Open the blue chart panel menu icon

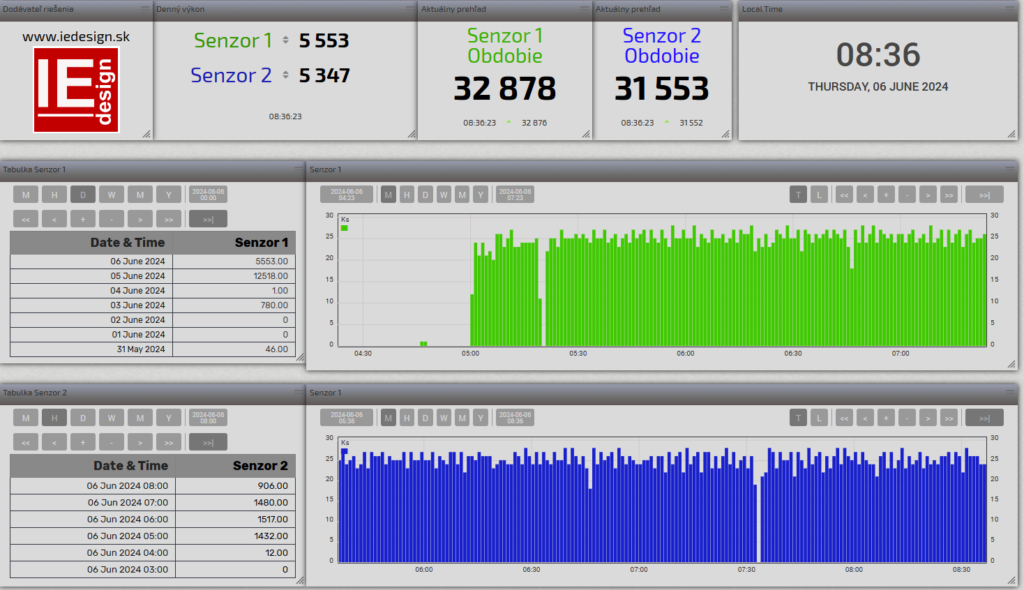pyautogui.click(x=1010, y=392)
